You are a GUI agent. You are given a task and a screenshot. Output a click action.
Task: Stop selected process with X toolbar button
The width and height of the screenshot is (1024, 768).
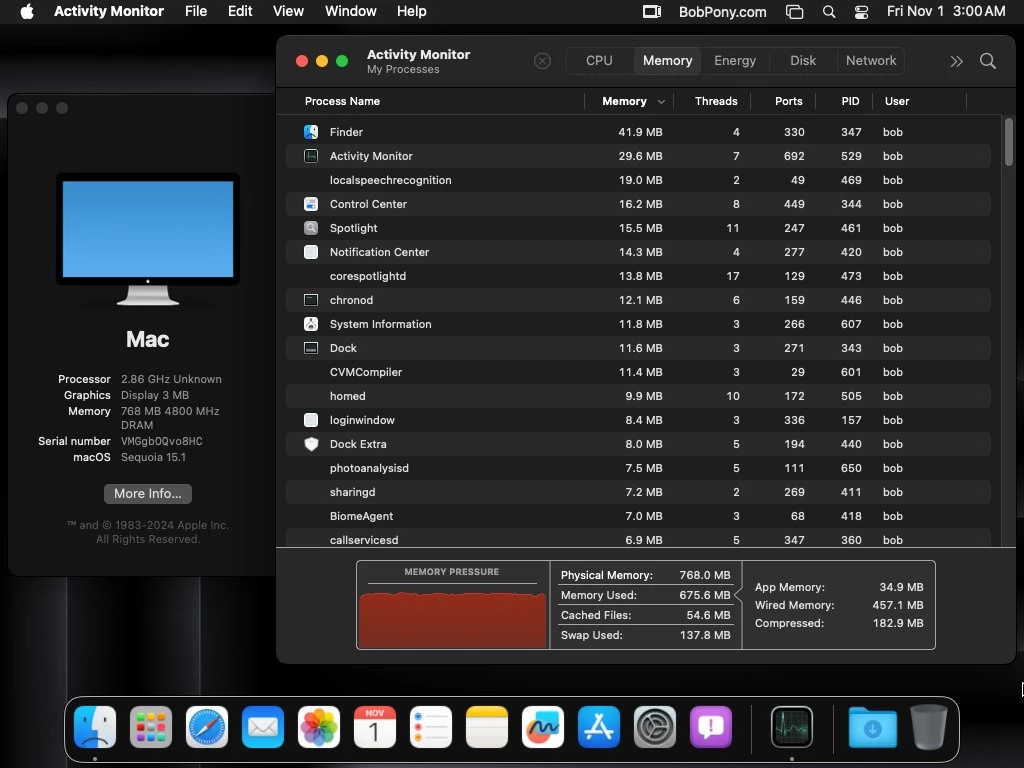click(x=542, y=61)
